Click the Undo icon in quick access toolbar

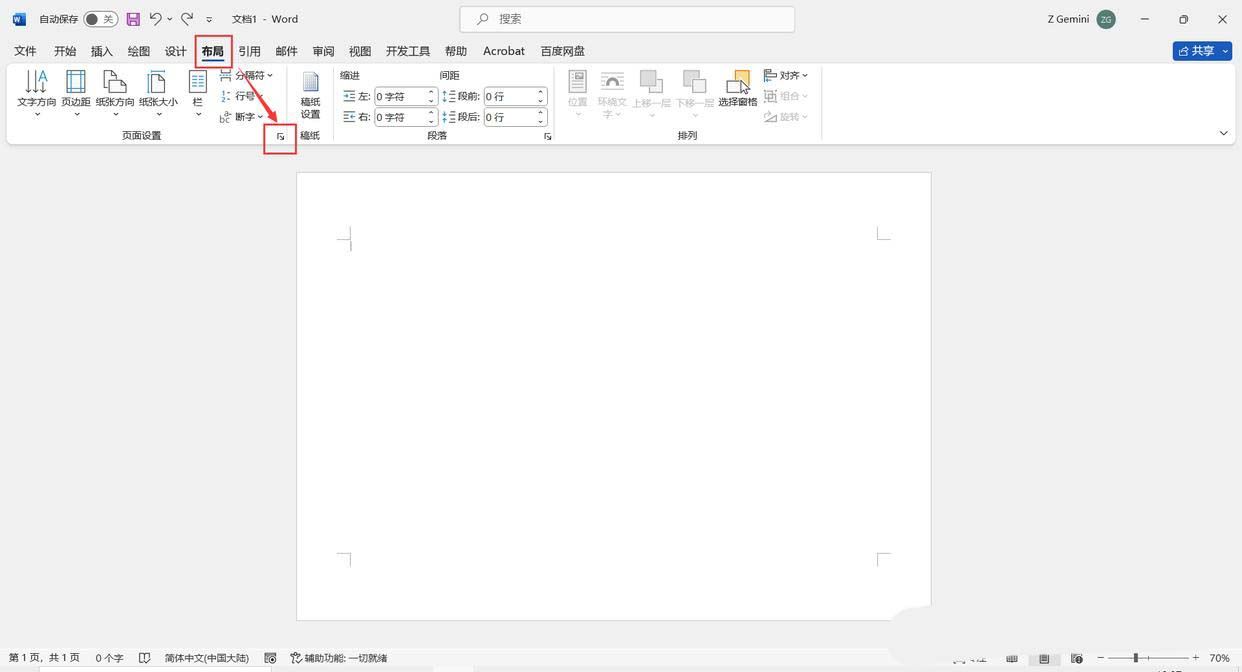tap(157, 18)
